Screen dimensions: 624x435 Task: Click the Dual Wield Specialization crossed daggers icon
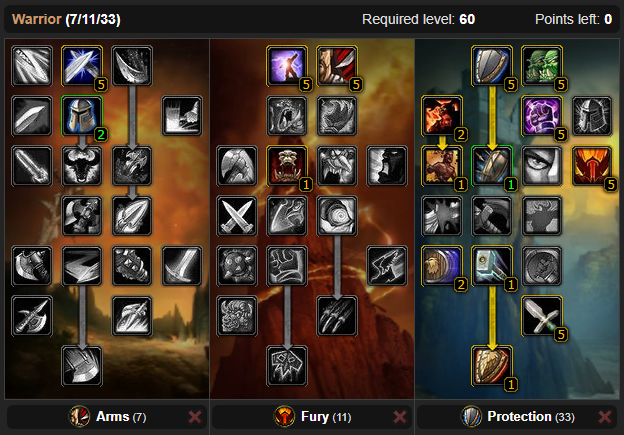click(237, 216)
